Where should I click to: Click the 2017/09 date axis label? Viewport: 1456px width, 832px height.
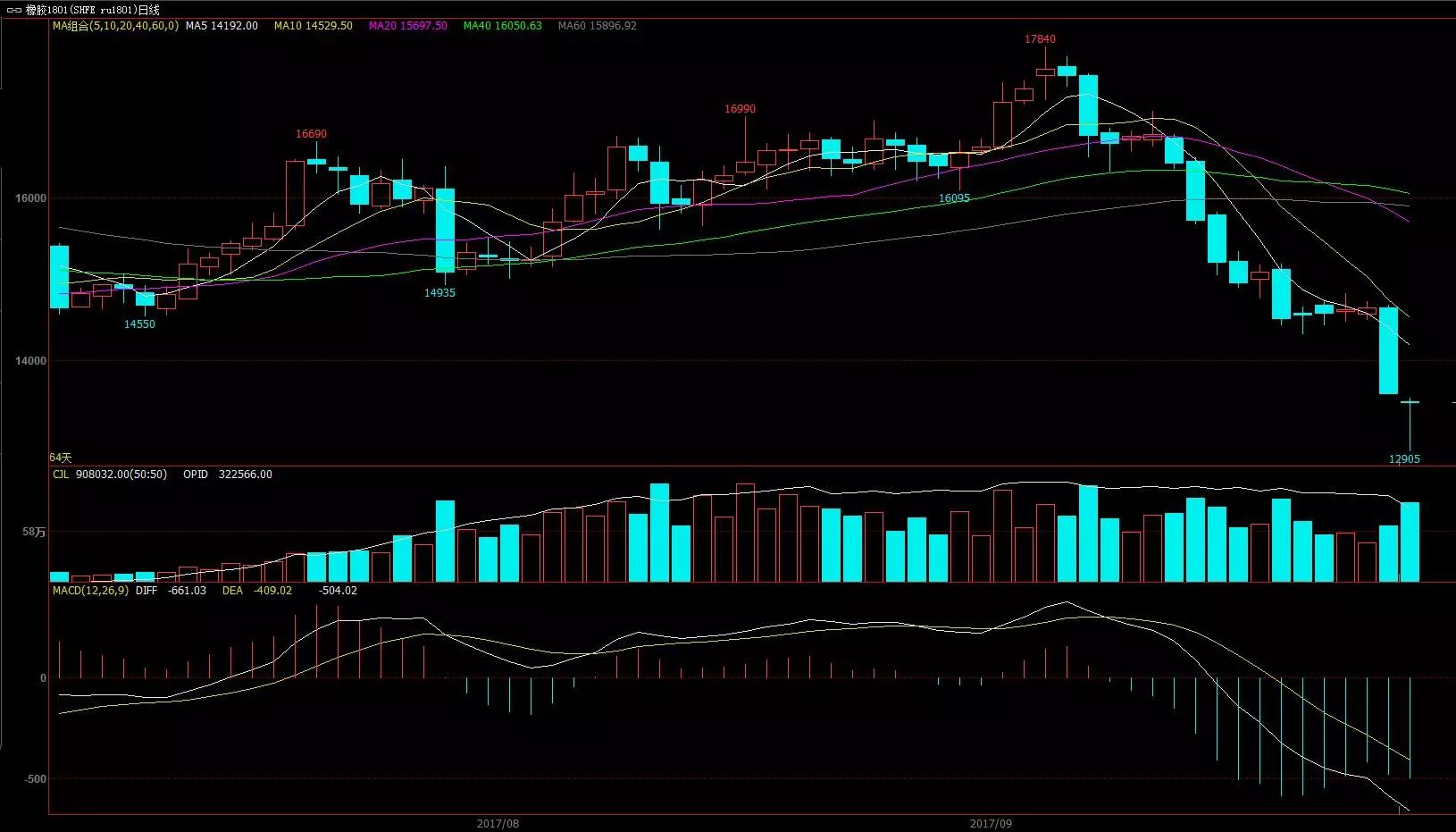pyautogui.click(x=991, y=824)
